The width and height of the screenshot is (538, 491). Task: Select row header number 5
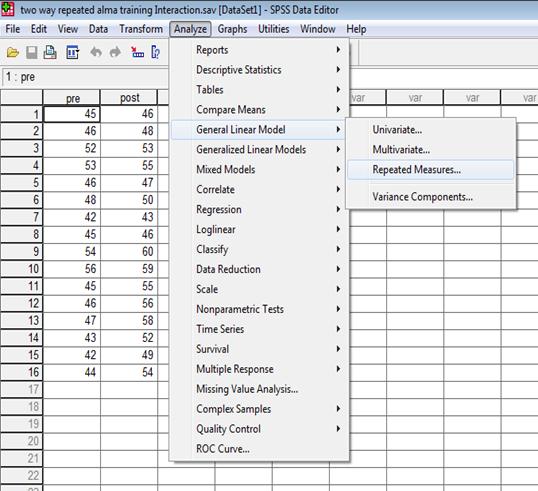(x=21, y=183)
